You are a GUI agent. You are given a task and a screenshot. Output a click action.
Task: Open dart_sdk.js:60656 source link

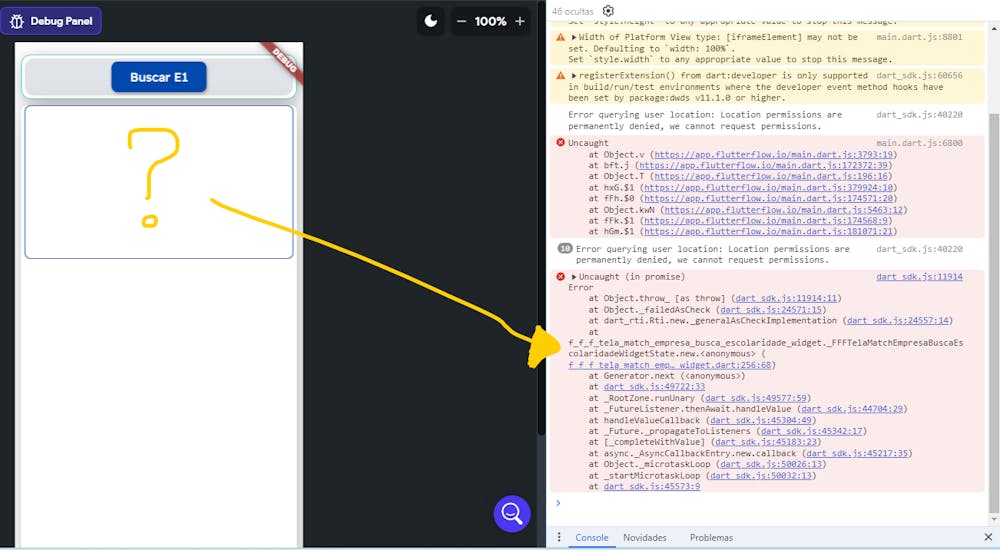(919, 75)
